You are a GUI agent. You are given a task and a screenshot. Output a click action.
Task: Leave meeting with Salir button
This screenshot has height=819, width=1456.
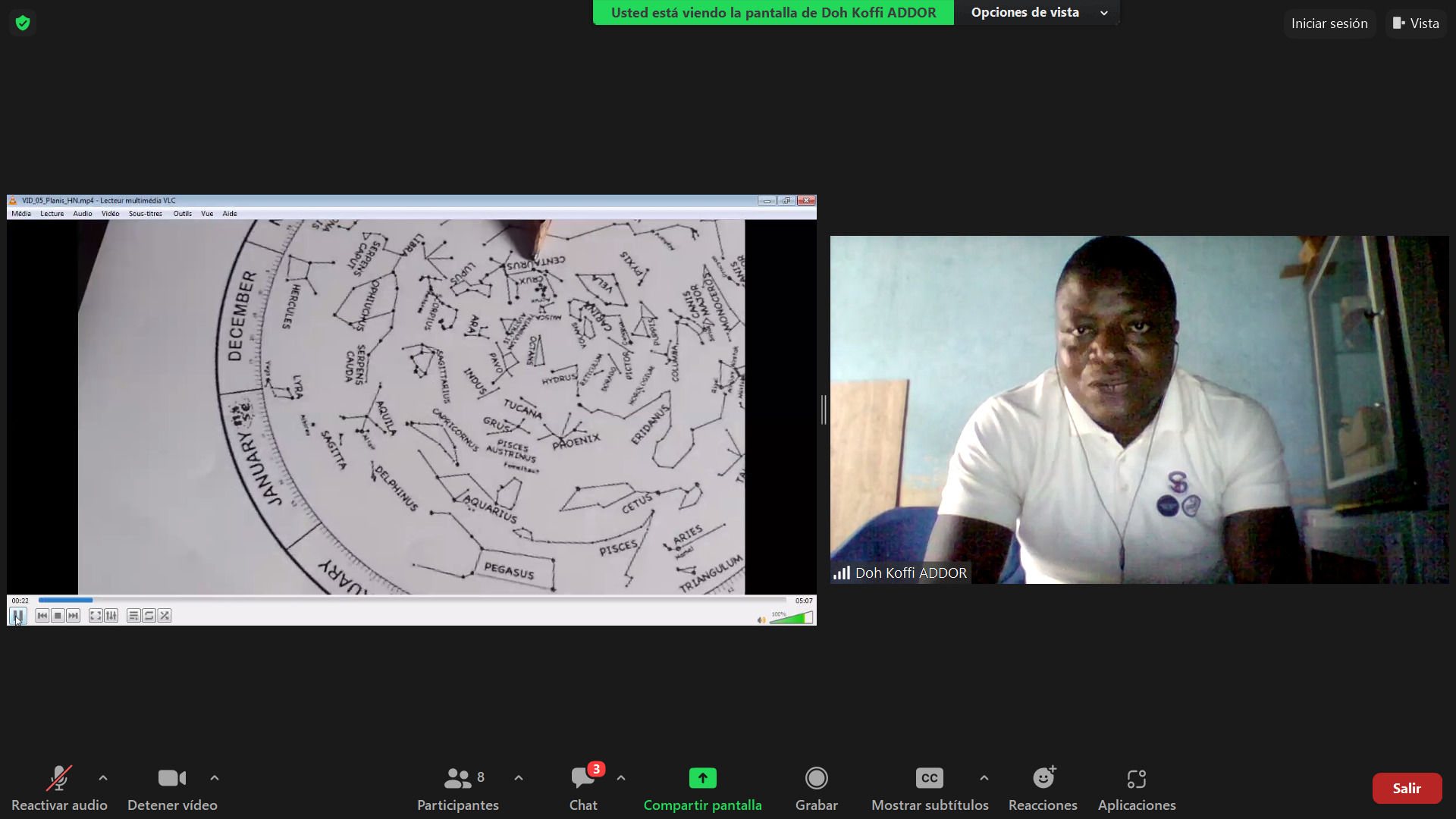pyautogui.click(x=1407, y=789)
